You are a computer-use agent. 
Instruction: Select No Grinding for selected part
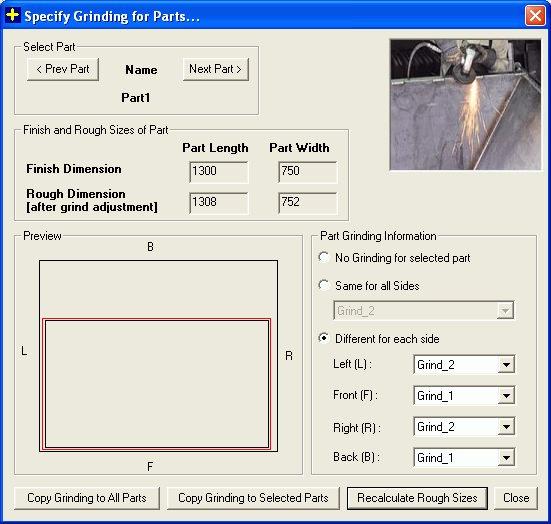(395, 258)
